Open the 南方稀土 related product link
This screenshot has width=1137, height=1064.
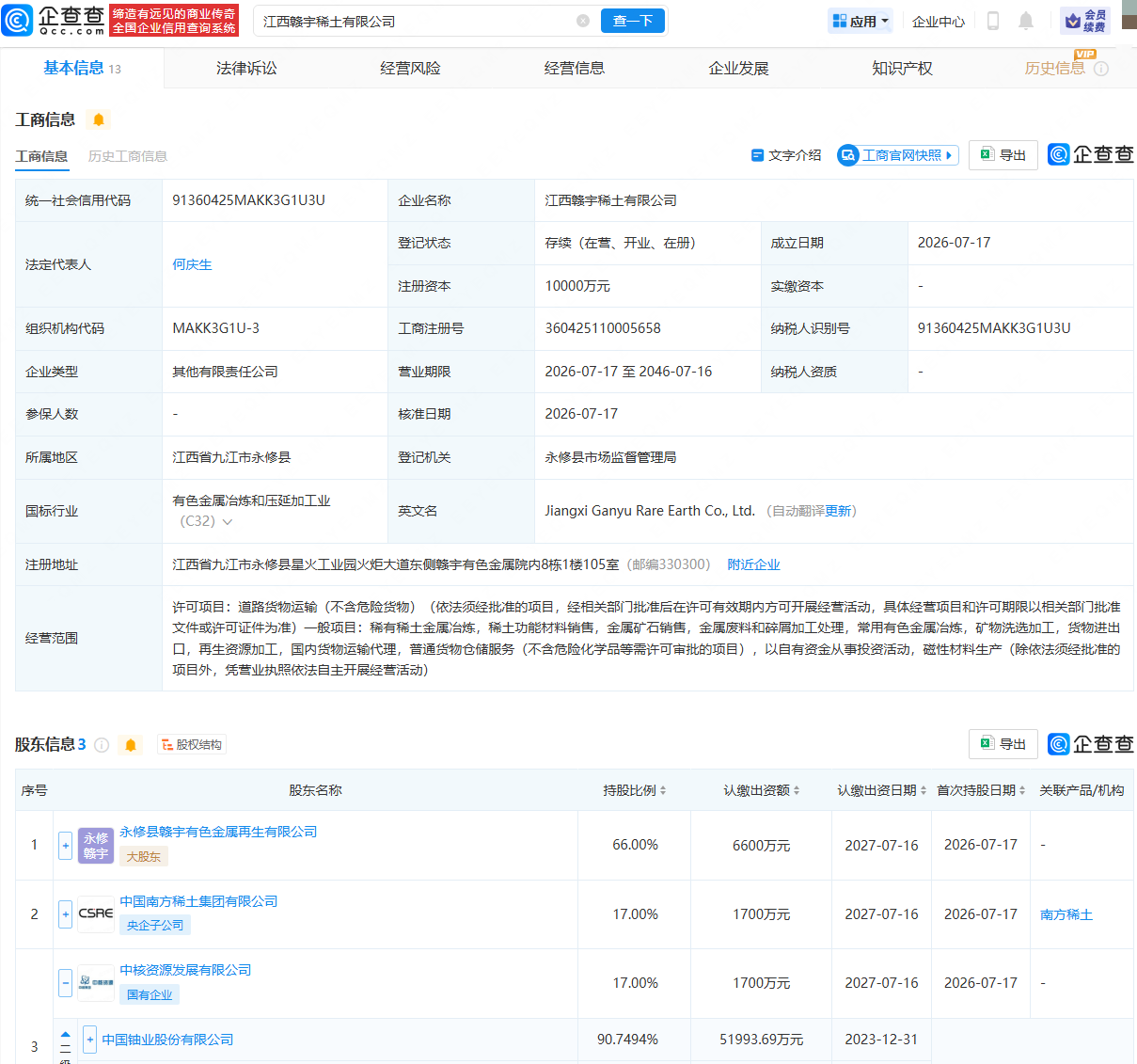[x=1066, y=914]
